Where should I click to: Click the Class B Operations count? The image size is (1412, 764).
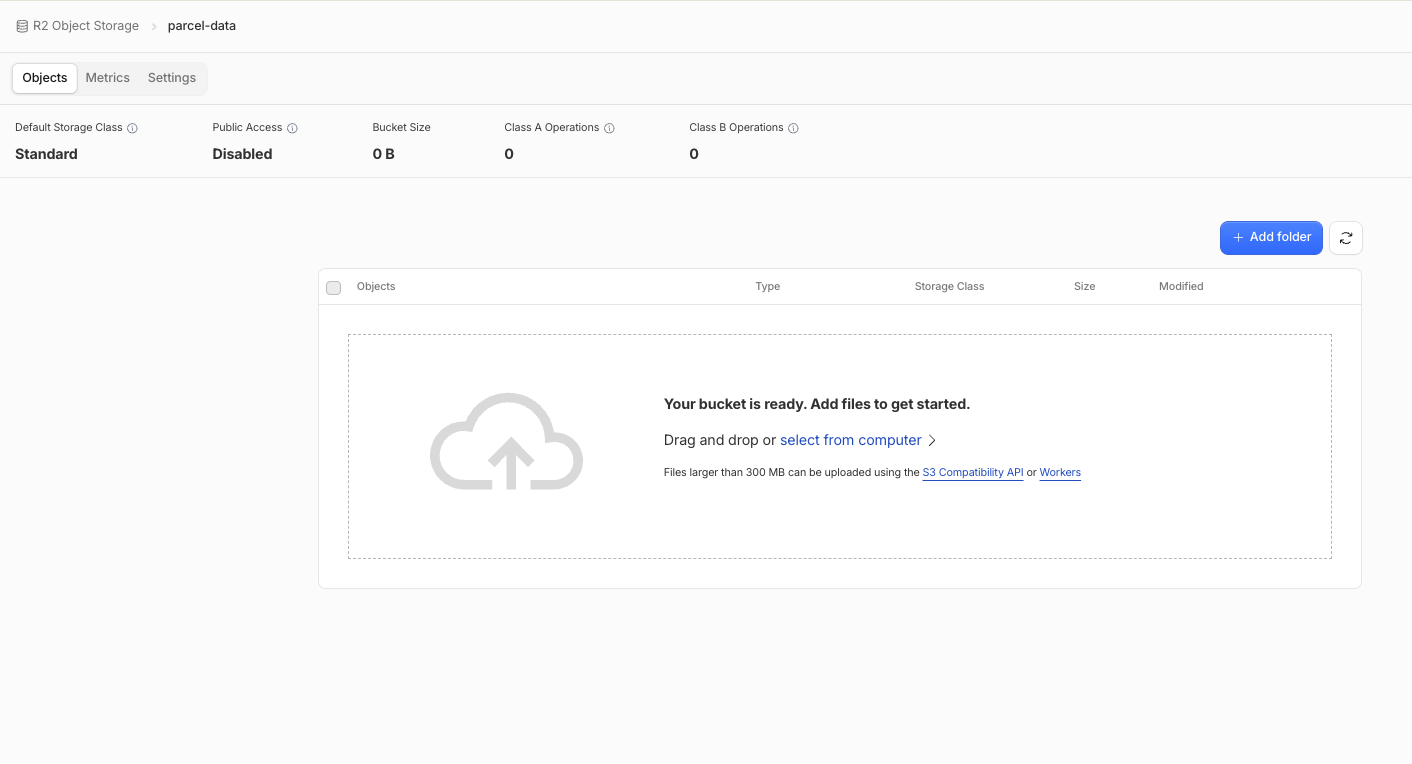click(694, 154)
